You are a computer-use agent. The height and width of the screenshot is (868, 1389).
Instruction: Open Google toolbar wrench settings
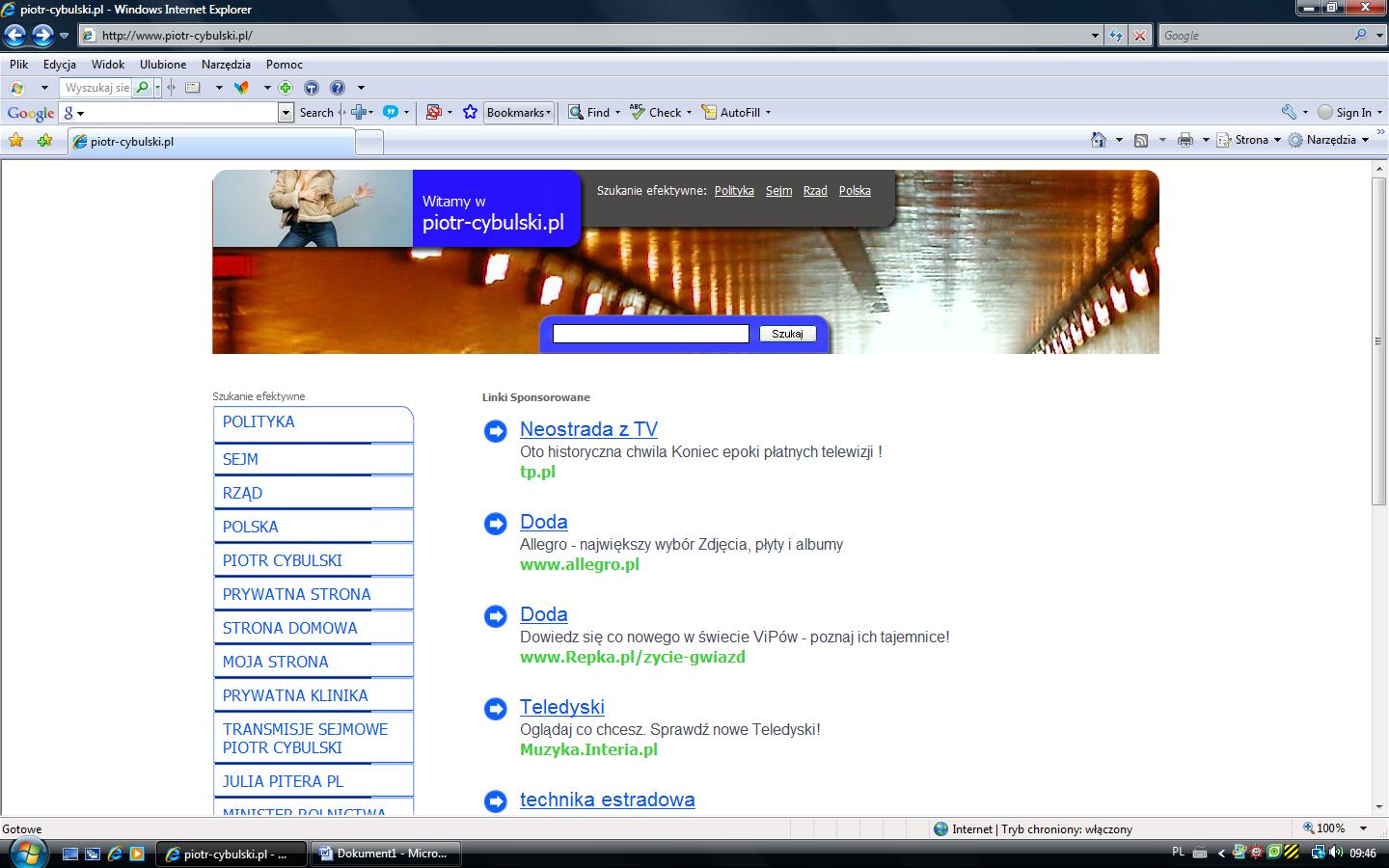[x=1289, y=112]
